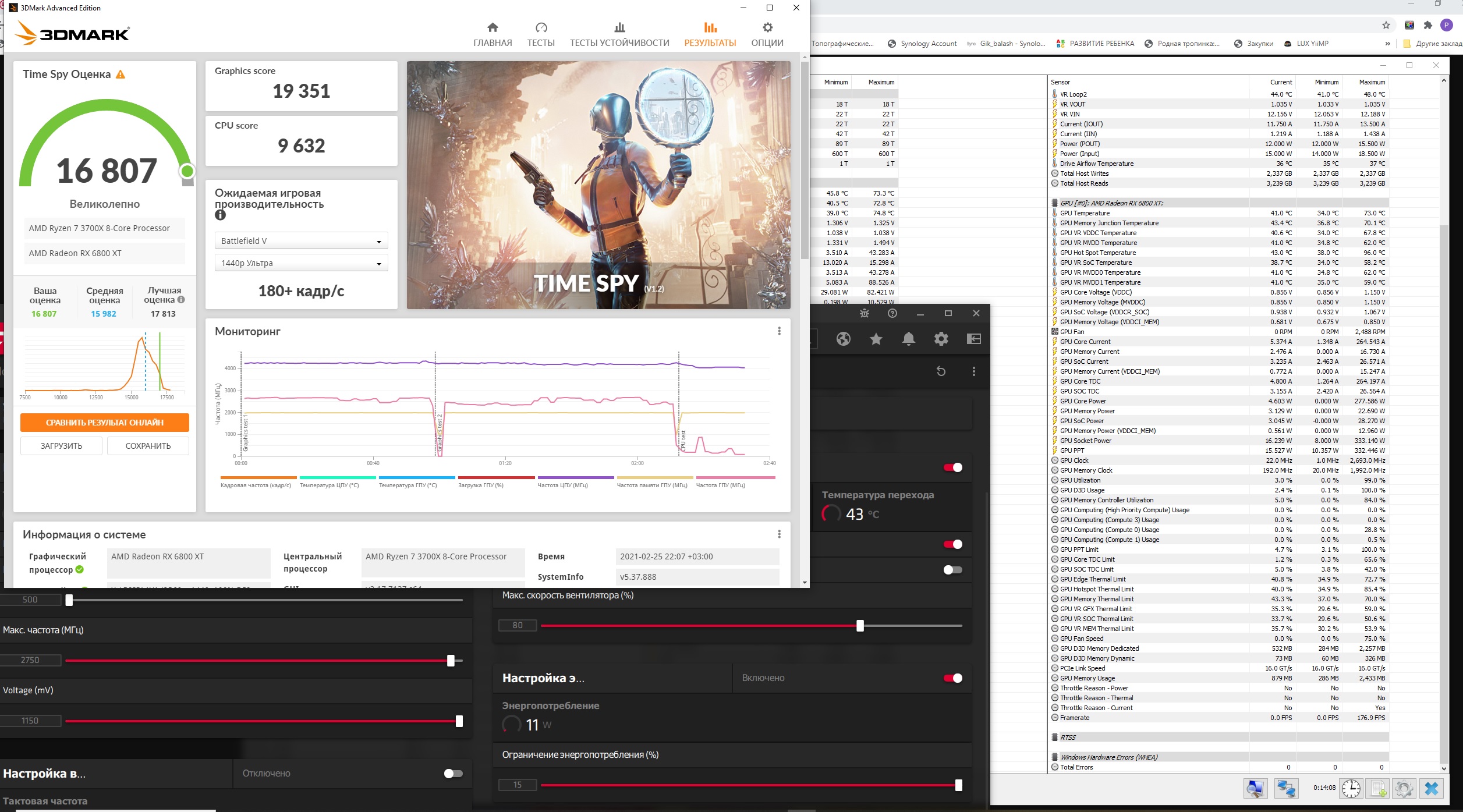Open the HWiNFO sensor settings gear icon
1463x812 pixels.
tap(1404, 789)
